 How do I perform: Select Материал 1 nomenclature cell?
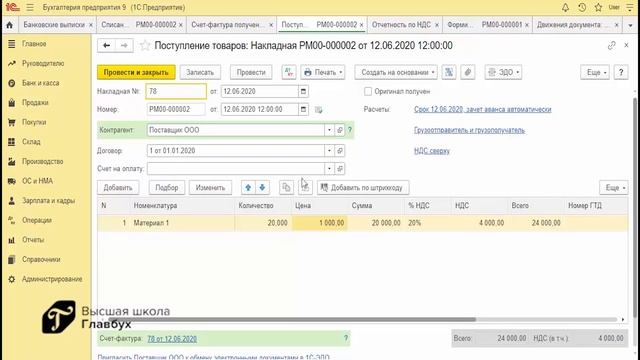click(x=182, y=223)
